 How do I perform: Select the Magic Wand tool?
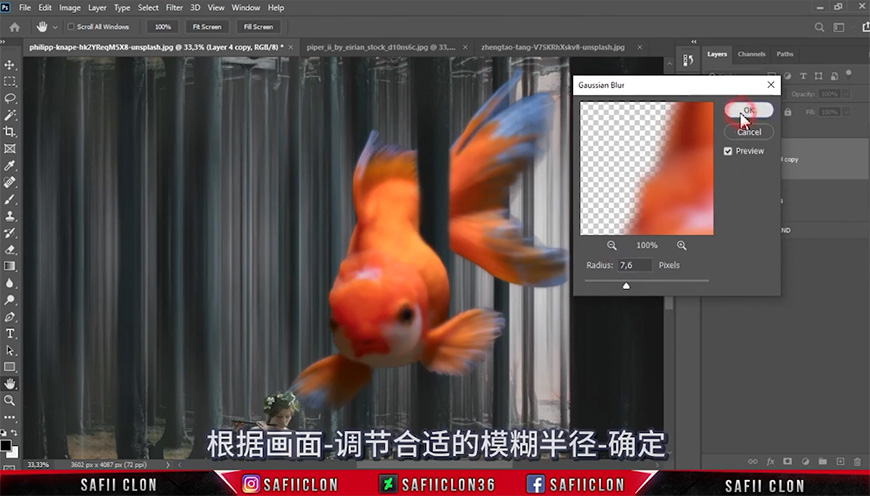click(x=9, y=115)
